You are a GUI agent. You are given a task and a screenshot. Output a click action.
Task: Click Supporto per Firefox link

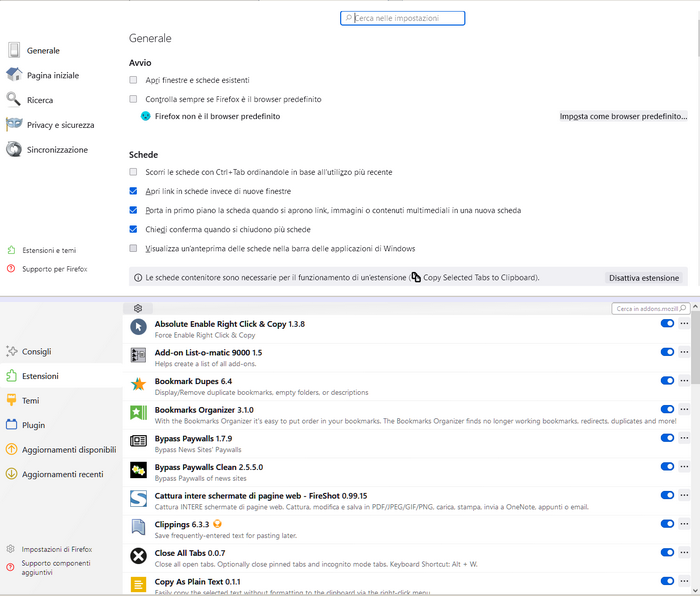pos(47,269)
